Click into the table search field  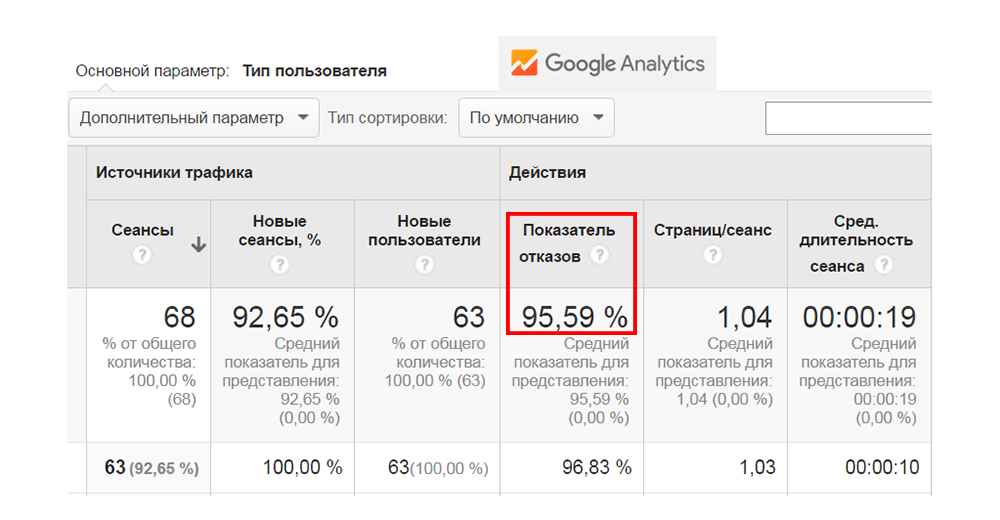click(x=848, y=118)
